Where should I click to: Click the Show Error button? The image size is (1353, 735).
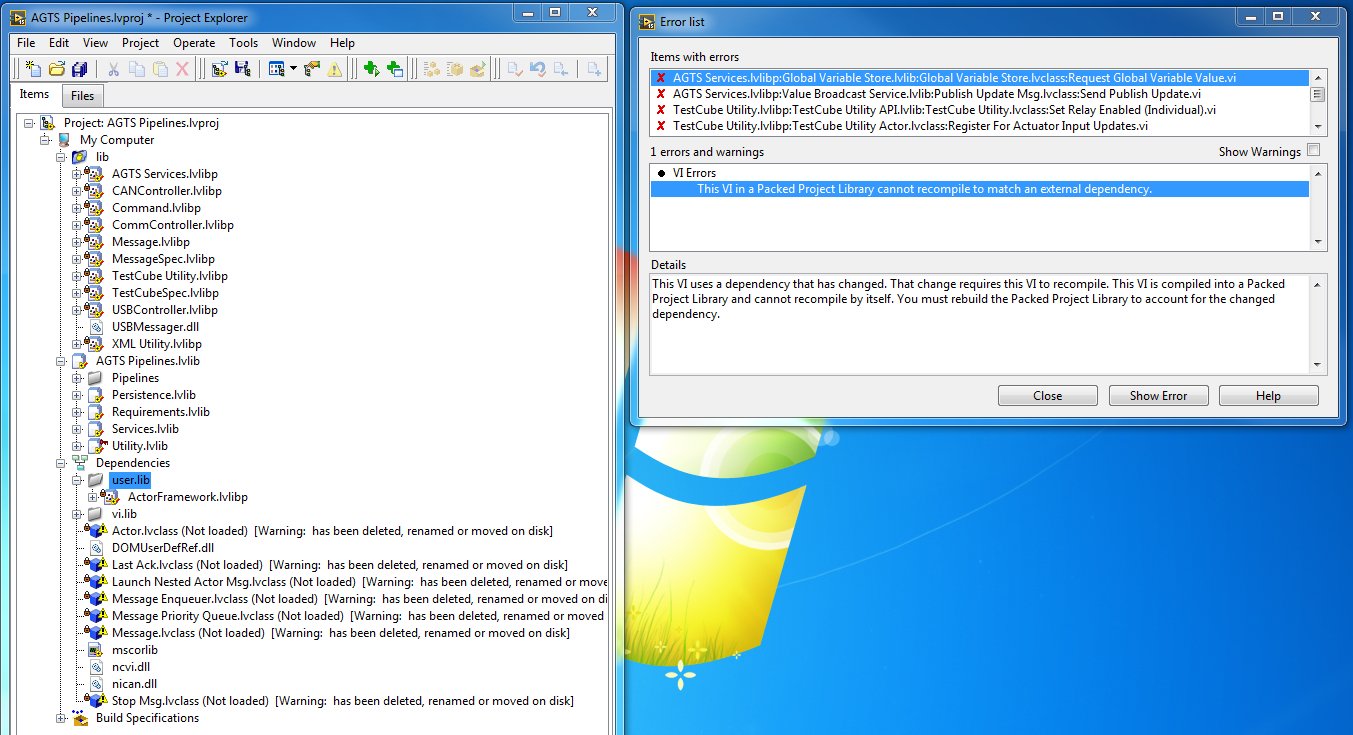1158,396
